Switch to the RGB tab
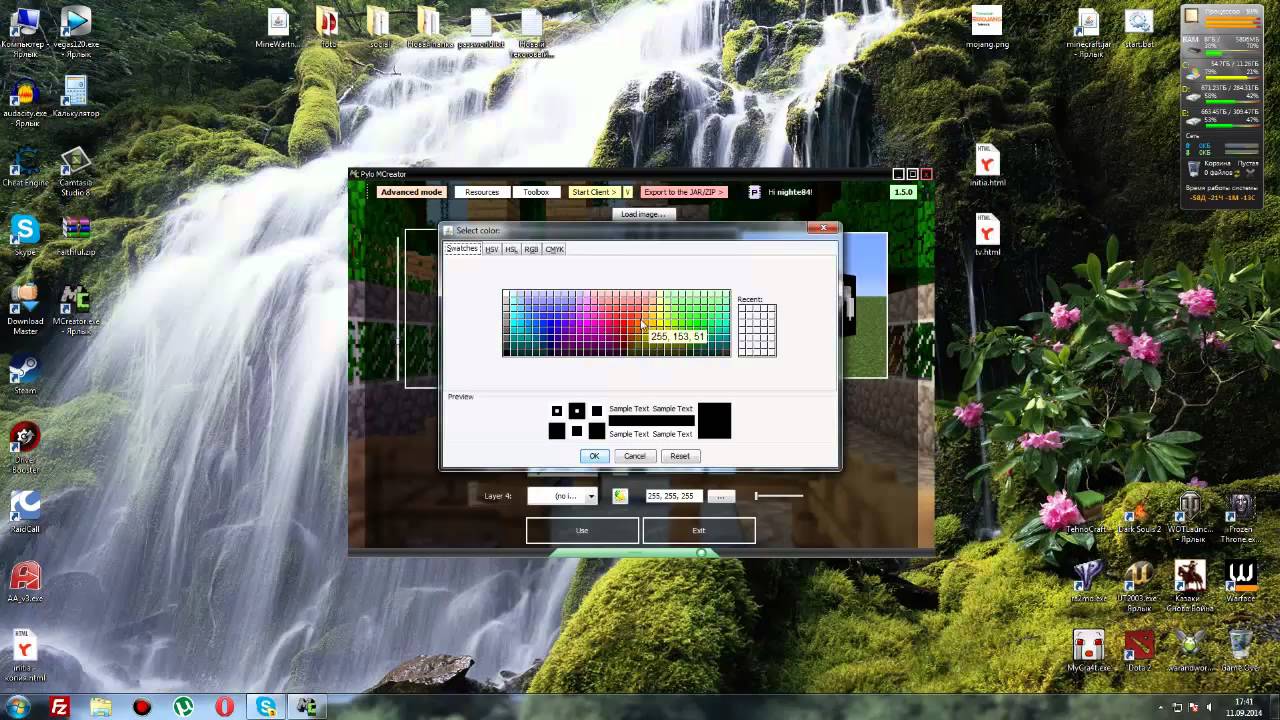The image size is (1280, 720). pyautogui.click(x=531, y=249)
